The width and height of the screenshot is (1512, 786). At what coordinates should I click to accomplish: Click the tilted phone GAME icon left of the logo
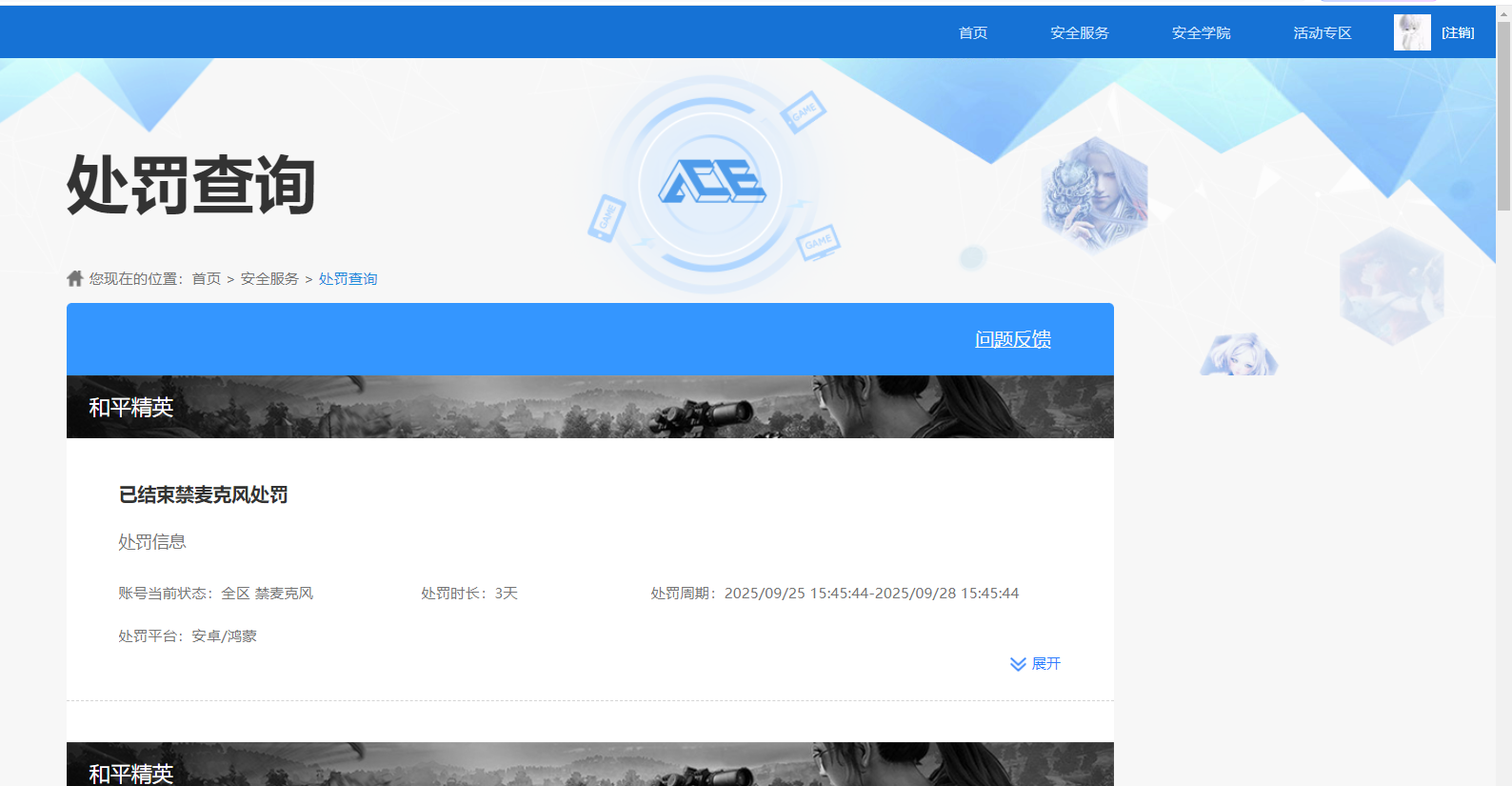(607, 217)
